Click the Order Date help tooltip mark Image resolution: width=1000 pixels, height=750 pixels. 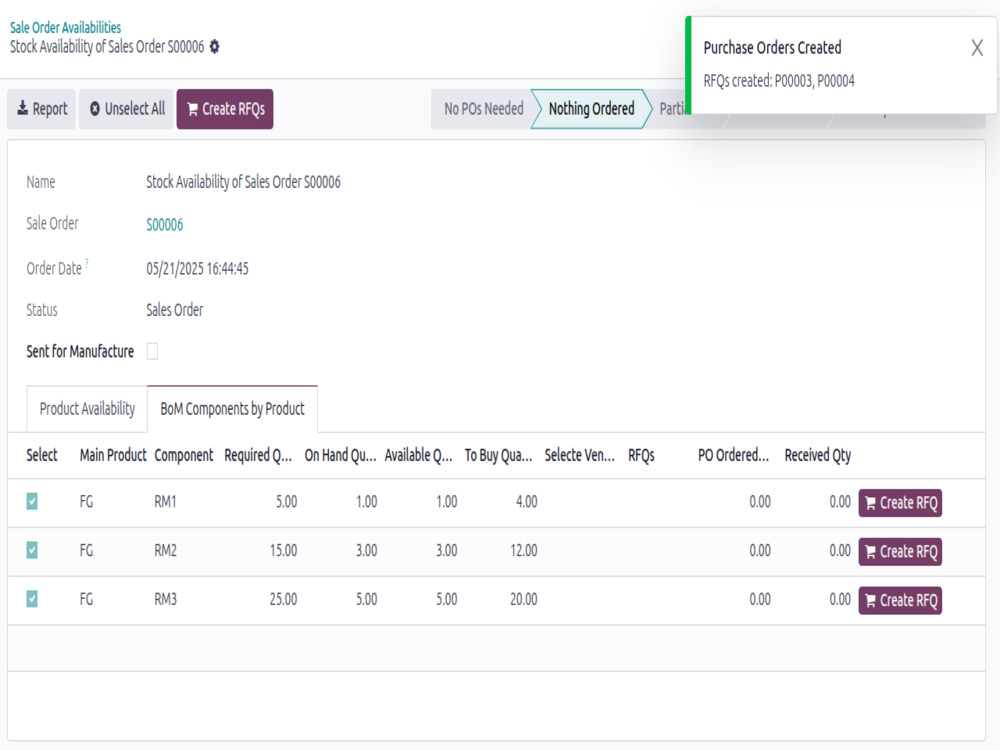(x=87, y=263)
